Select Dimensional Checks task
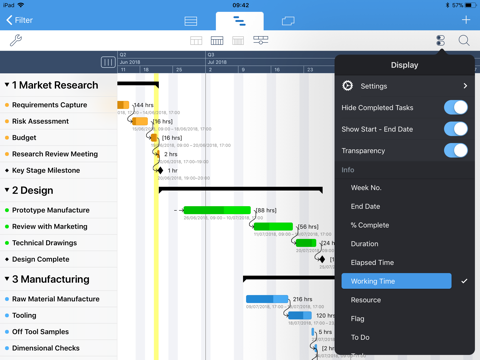The image size is (480, 360). click(59, 348)
